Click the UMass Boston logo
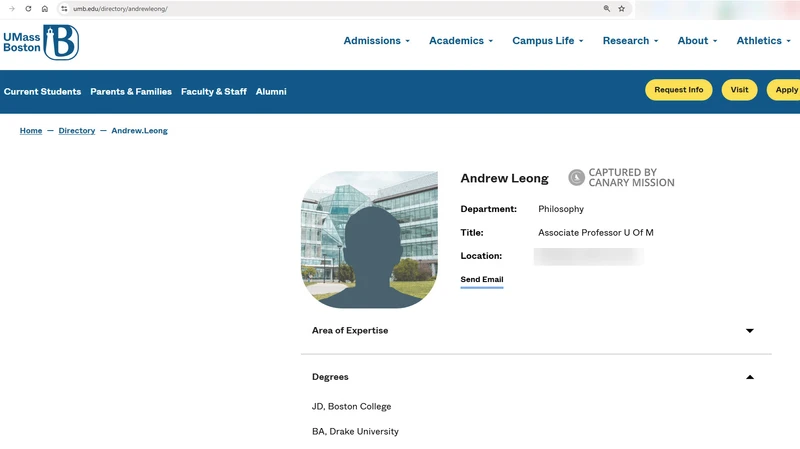The width and height of the screenshot is (800, 449). (x=41, y=42)
